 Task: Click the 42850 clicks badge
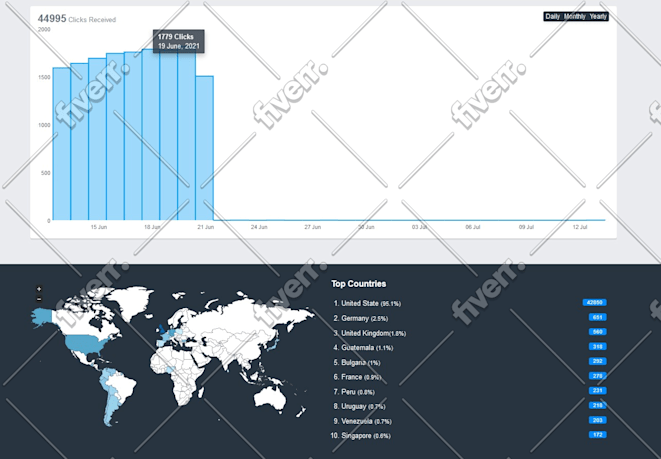point(595,303)
